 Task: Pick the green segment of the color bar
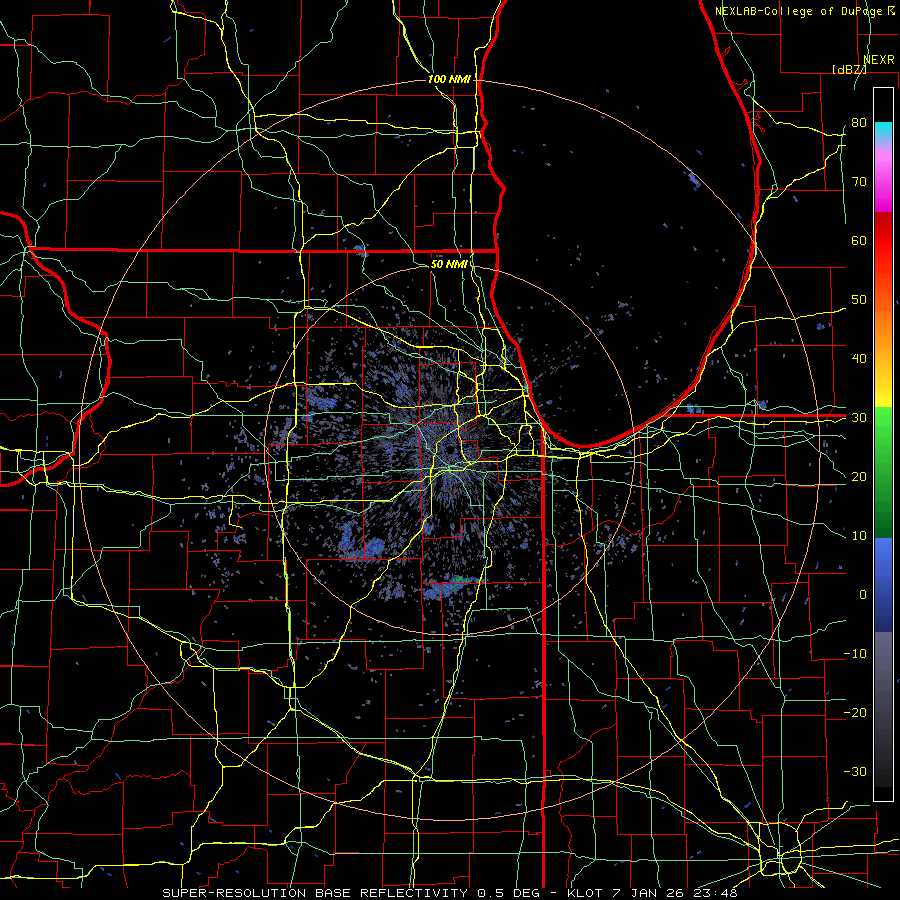(x=883, y=472)
